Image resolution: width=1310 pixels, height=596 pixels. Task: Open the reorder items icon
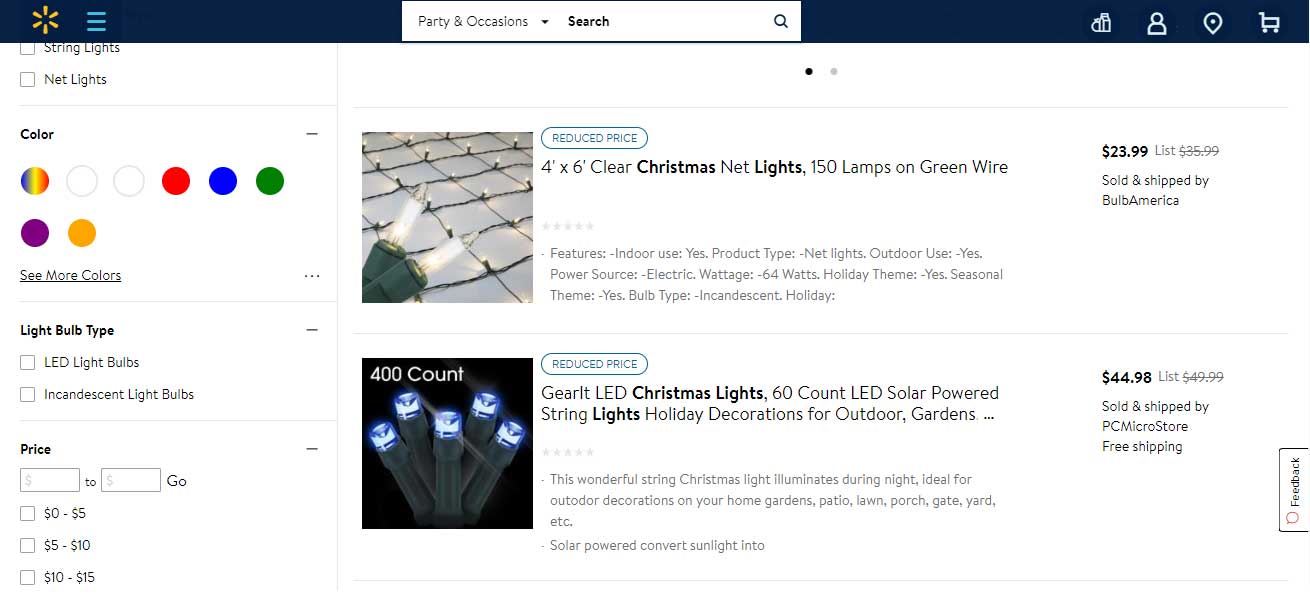[x=1101, y=22]
